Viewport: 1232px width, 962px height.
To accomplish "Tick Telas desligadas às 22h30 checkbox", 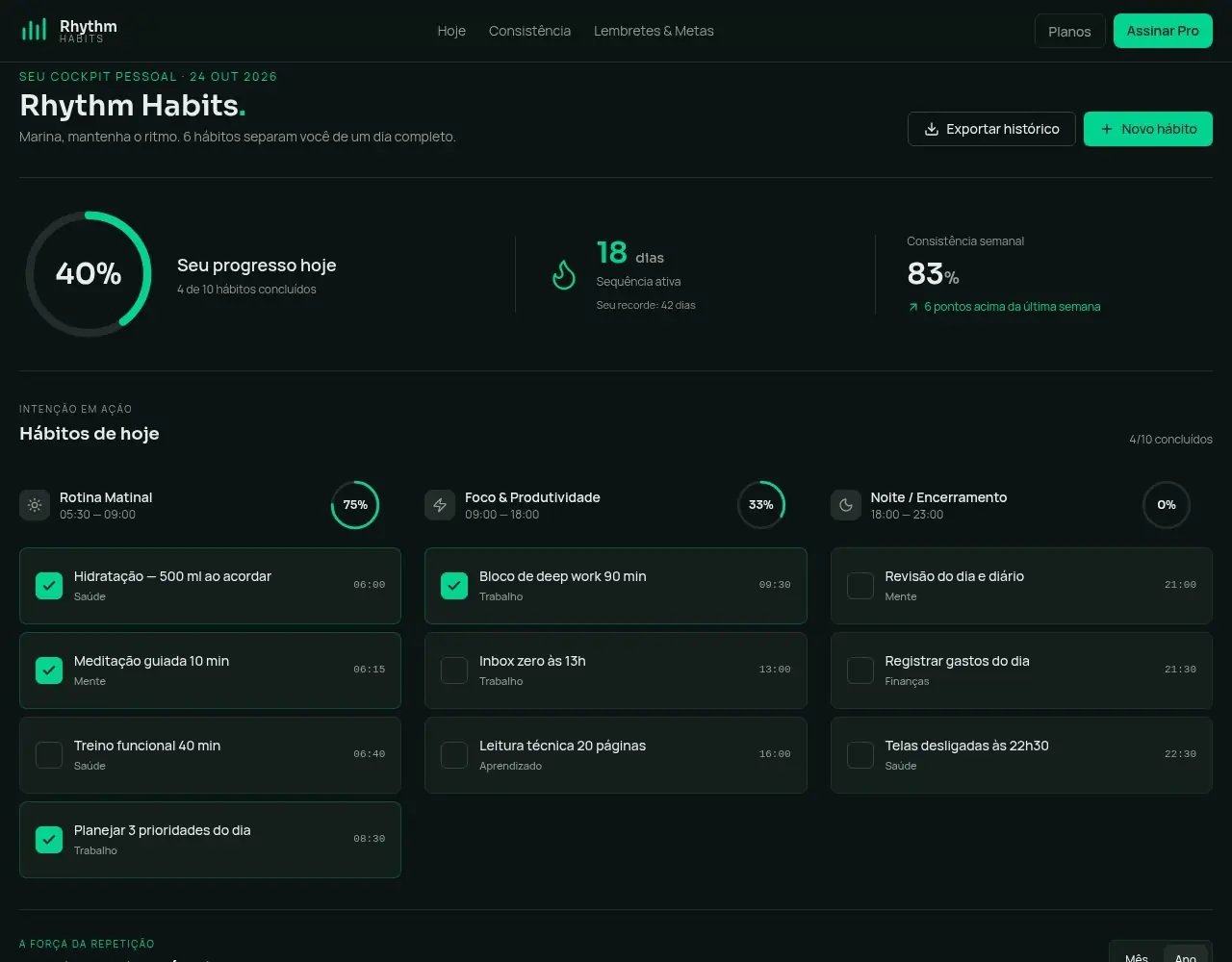I will point(860,755).
